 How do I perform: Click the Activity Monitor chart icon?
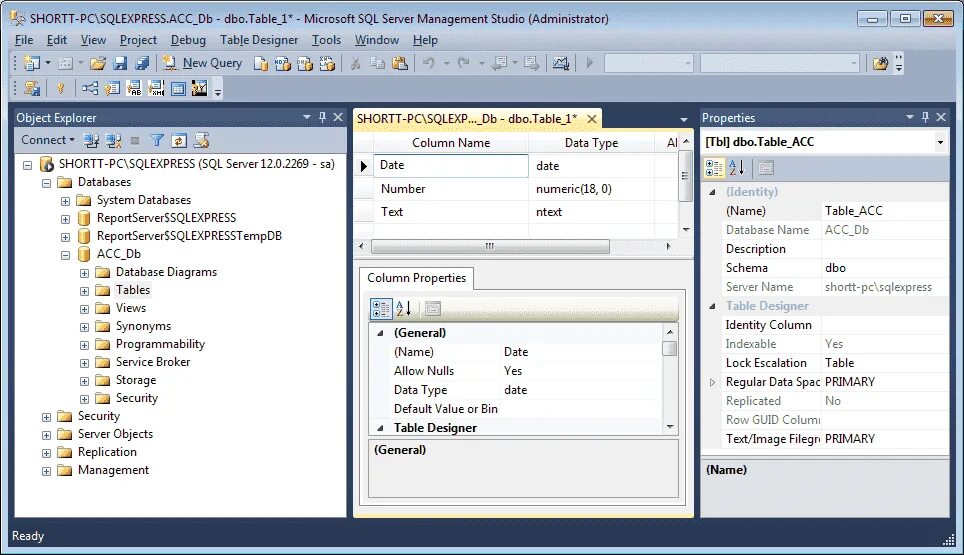(x=561, y=63)
